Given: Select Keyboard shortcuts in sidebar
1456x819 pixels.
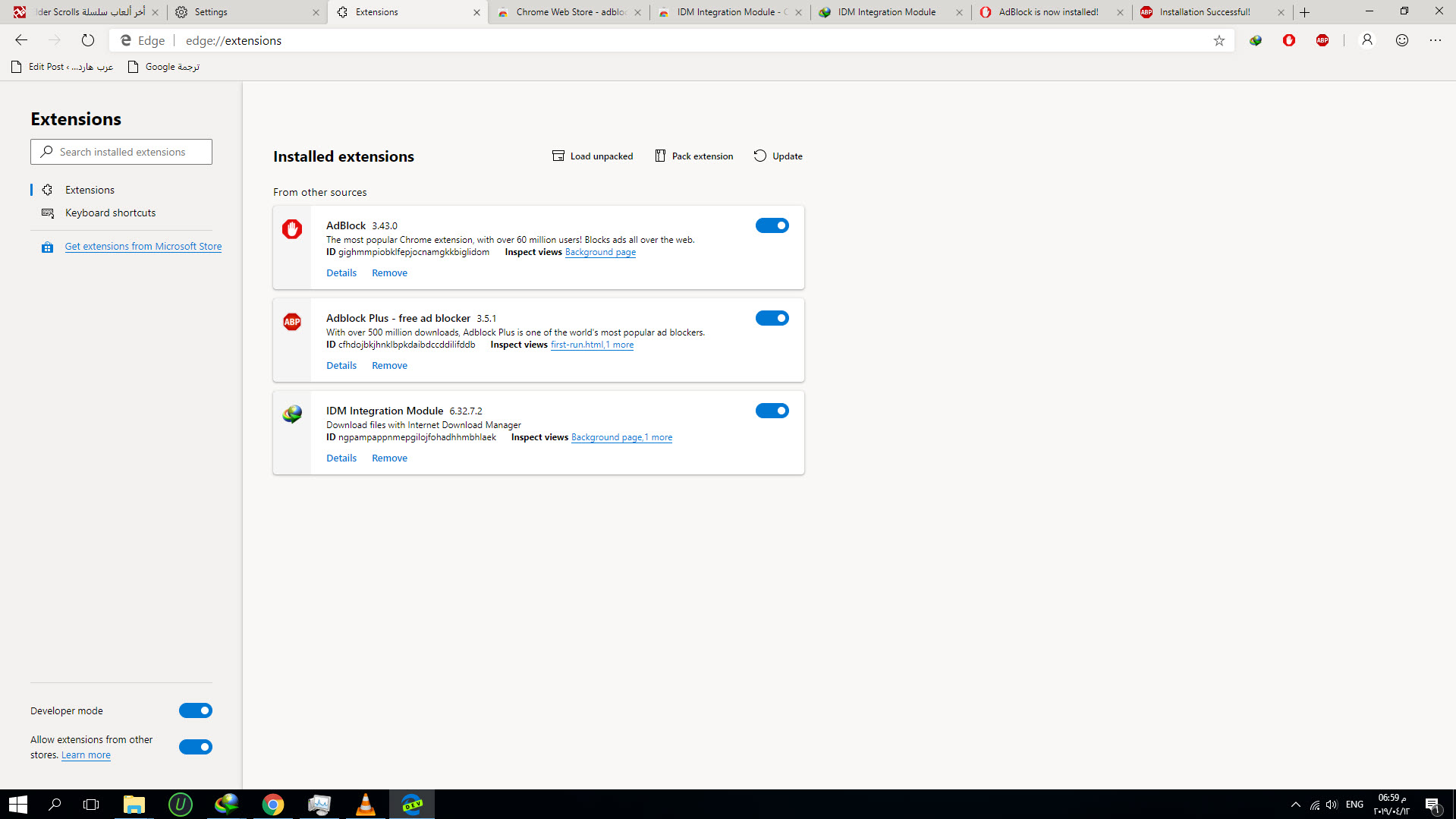Looking at the screenshot, I should [110, 213].
